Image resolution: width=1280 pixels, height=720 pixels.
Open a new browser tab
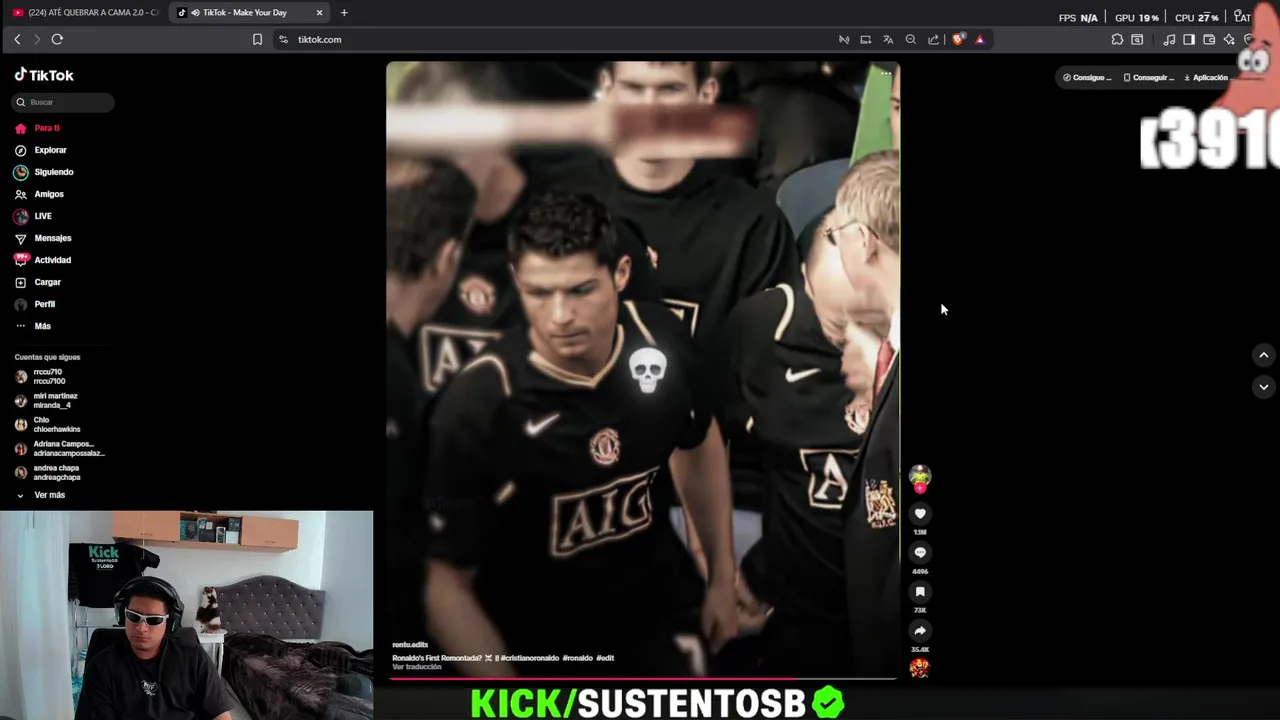344,13
